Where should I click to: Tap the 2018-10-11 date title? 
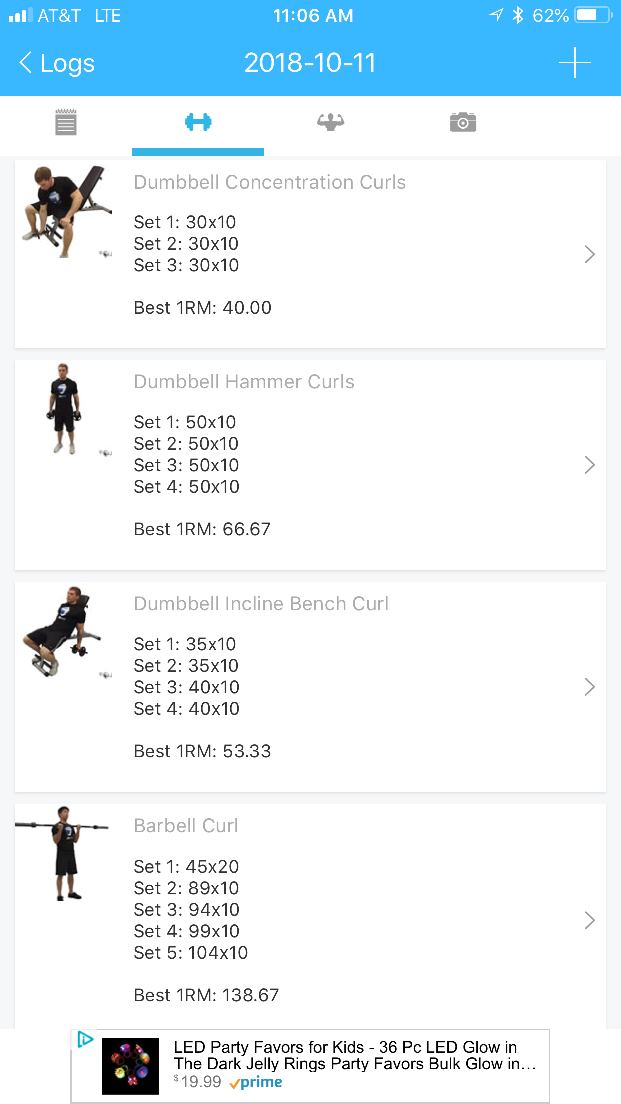[x=310, y=64]
